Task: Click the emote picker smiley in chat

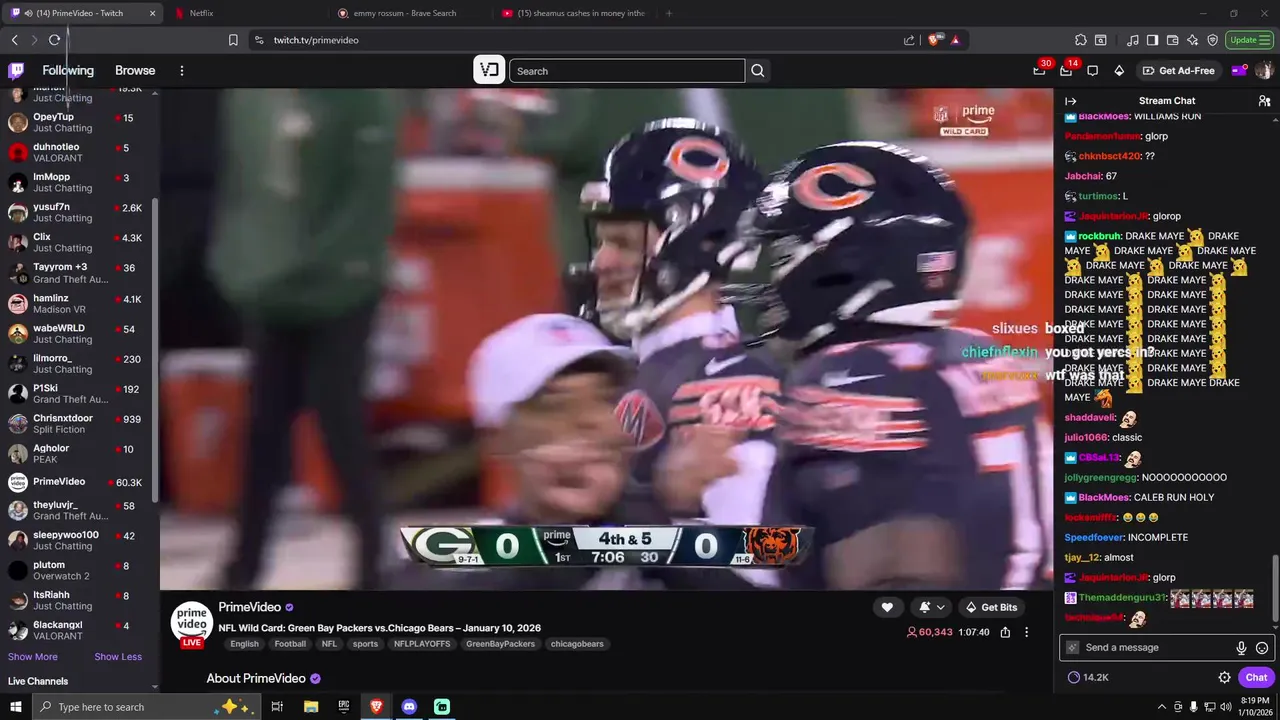Action: coord(1262,648)
